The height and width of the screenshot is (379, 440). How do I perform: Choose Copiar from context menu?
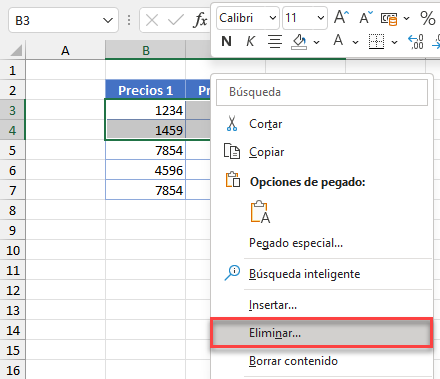coord(322,152)
